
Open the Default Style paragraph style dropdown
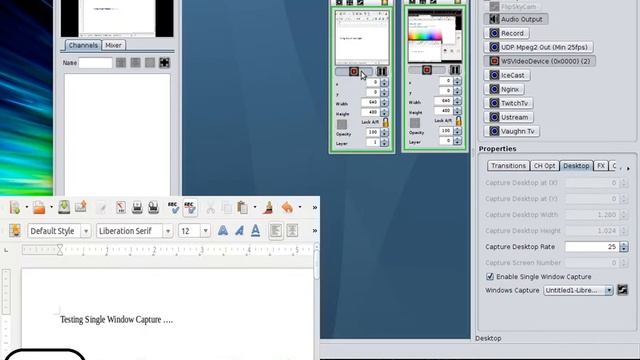coord(86,231)
